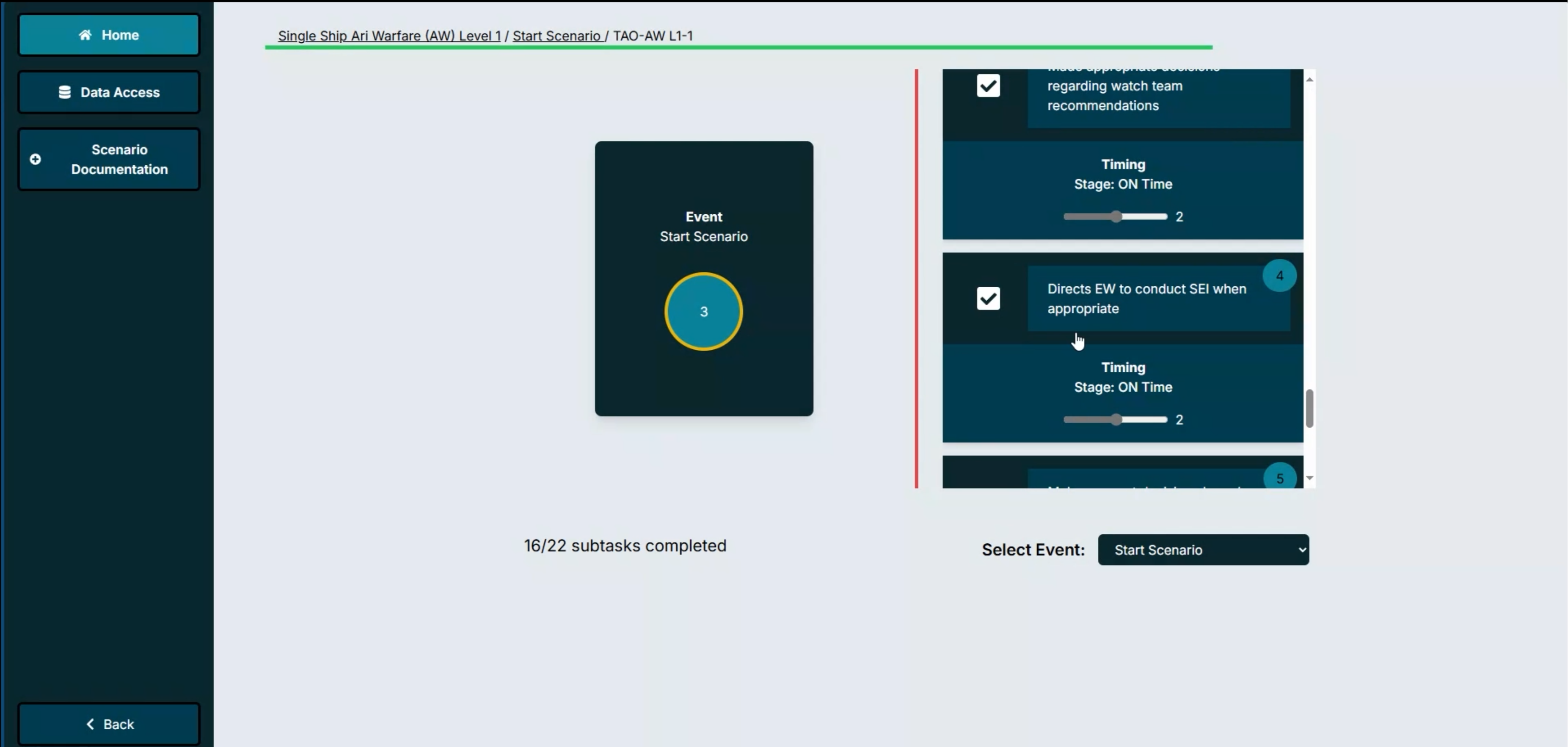
Task: Click the Data Access database icon
Action: pos(64,92)
